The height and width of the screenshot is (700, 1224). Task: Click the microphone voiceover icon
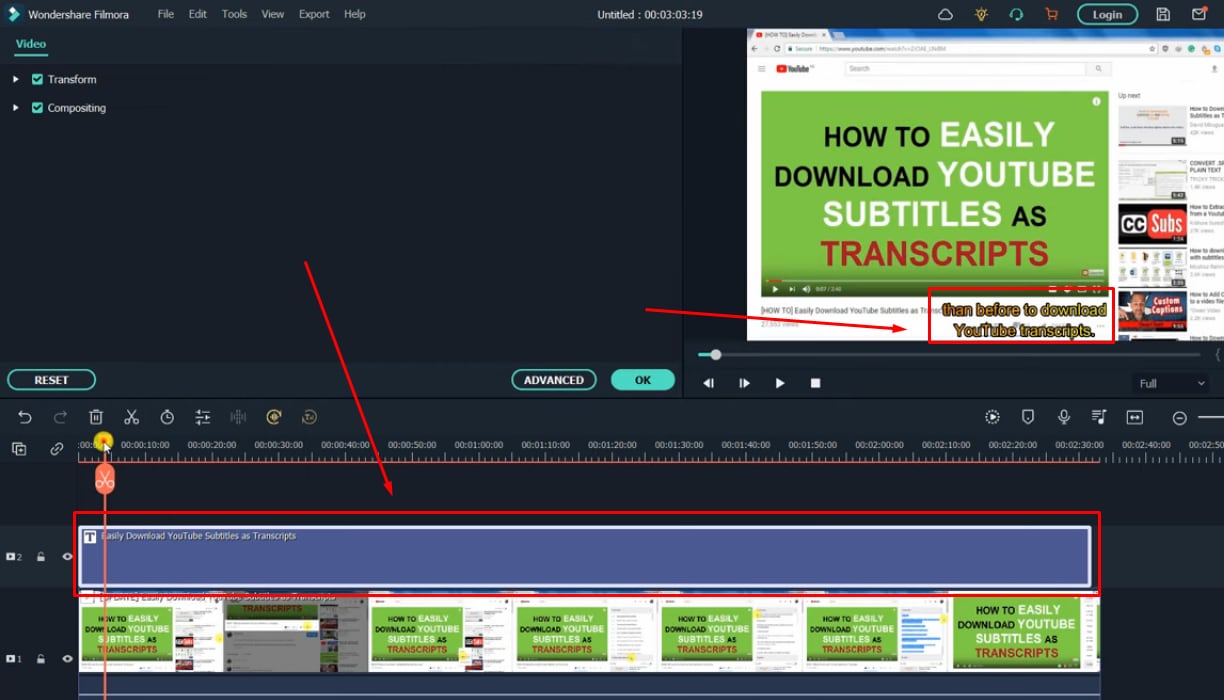click(x=1064, y=417)
